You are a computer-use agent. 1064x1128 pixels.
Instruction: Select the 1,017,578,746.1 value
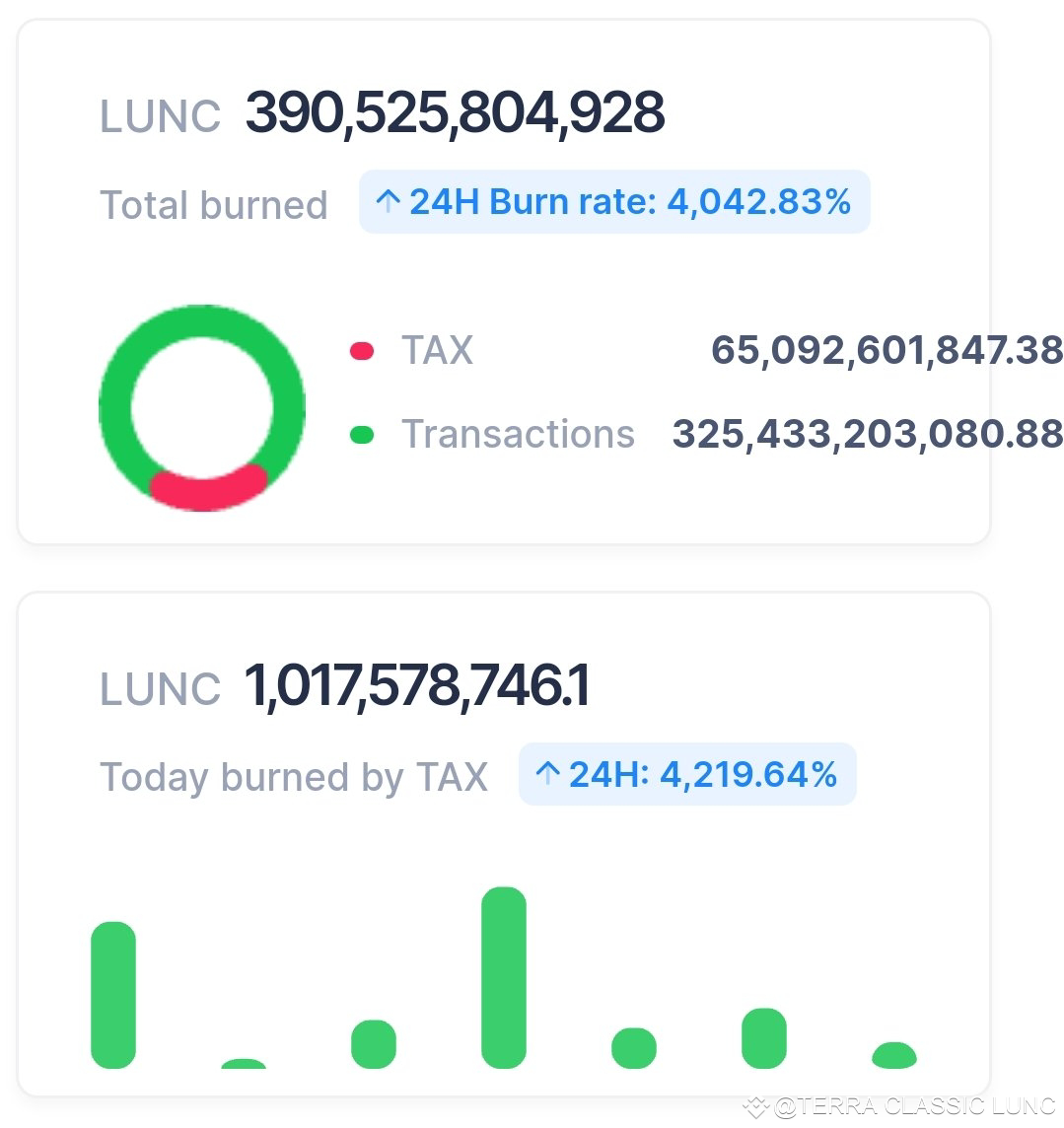coord(417,686)
